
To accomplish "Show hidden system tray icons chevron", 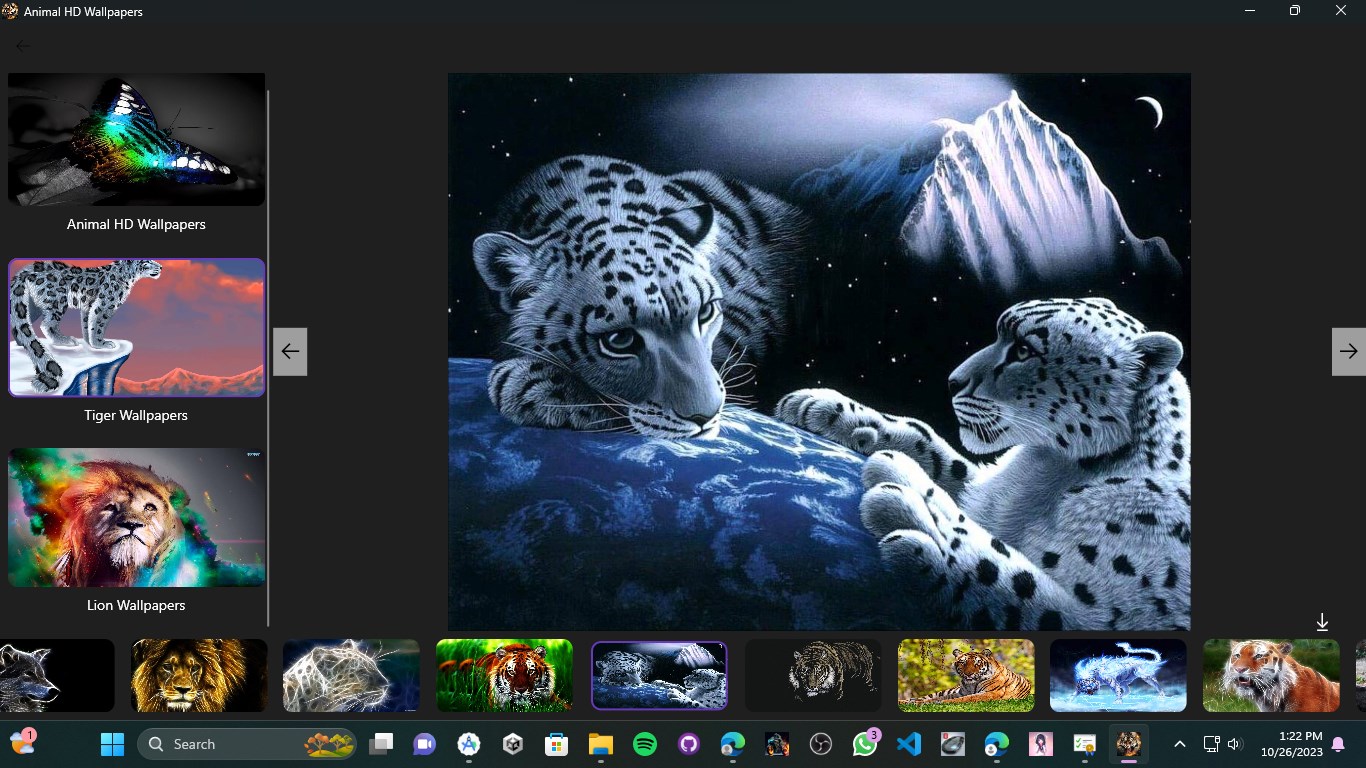I will click(1179, 744).
